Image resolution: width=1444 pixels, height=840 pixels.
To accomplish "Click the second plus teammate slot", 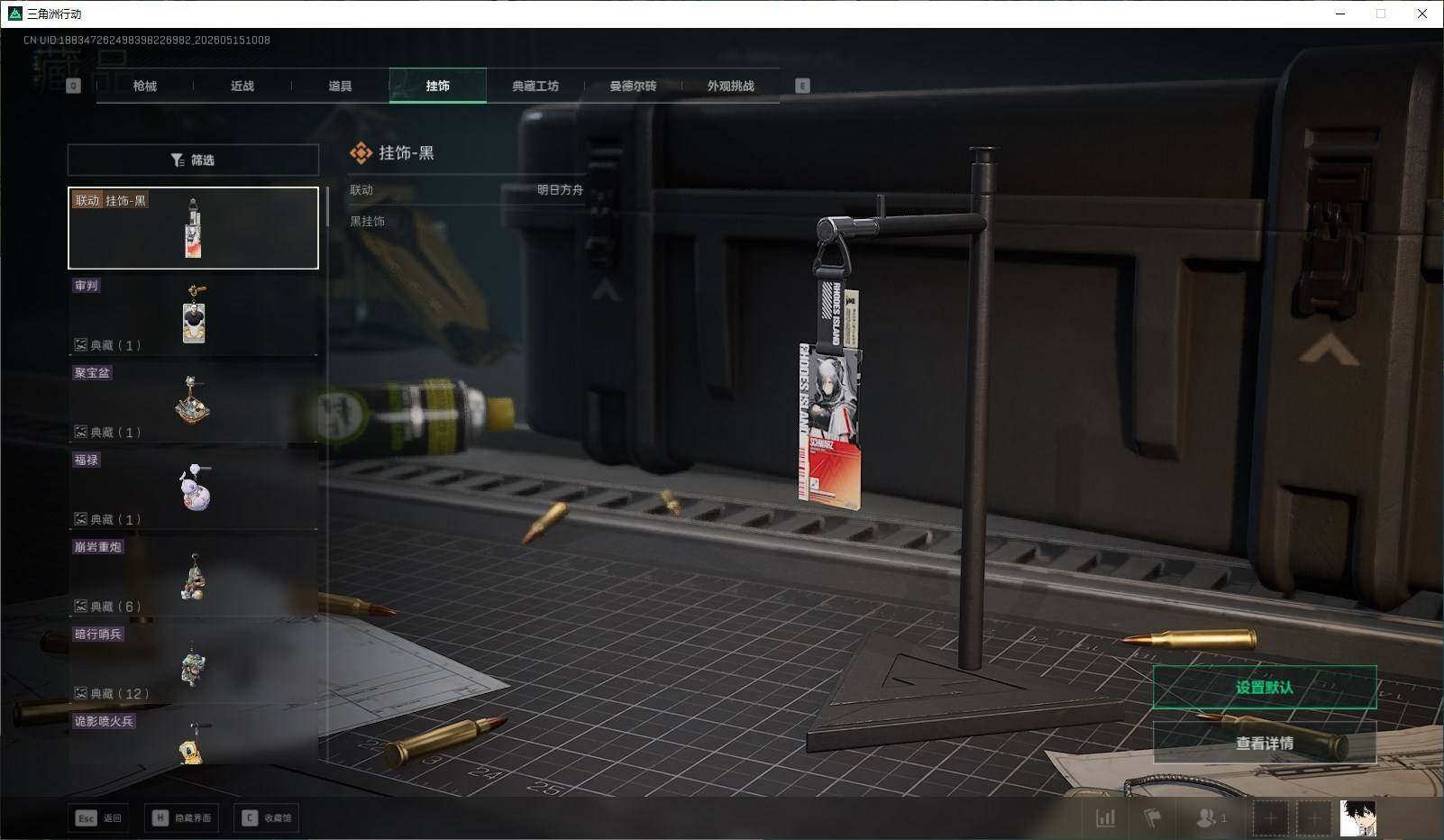I will [1314, 818].
